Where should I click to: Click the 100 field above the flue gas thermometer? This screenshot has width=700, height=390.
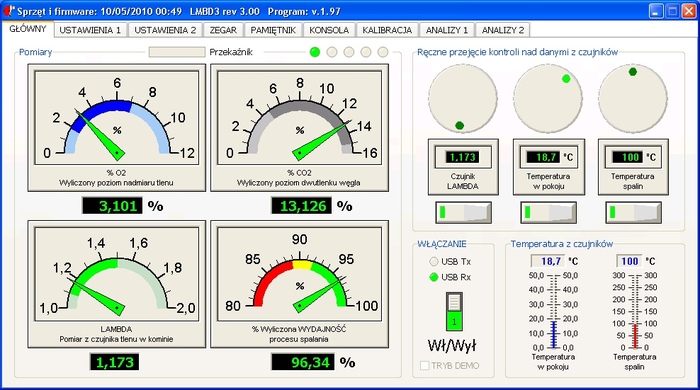(629, 261)
